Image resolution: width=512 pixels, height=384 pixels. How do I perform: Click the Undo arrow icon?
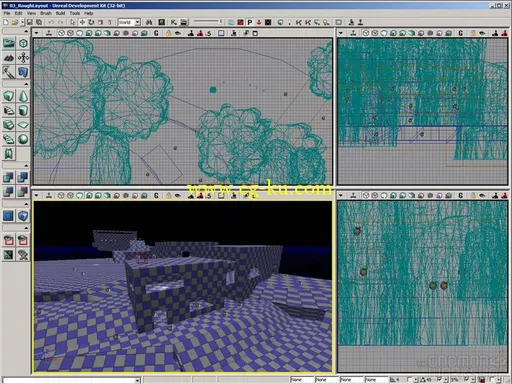point(51,22)
